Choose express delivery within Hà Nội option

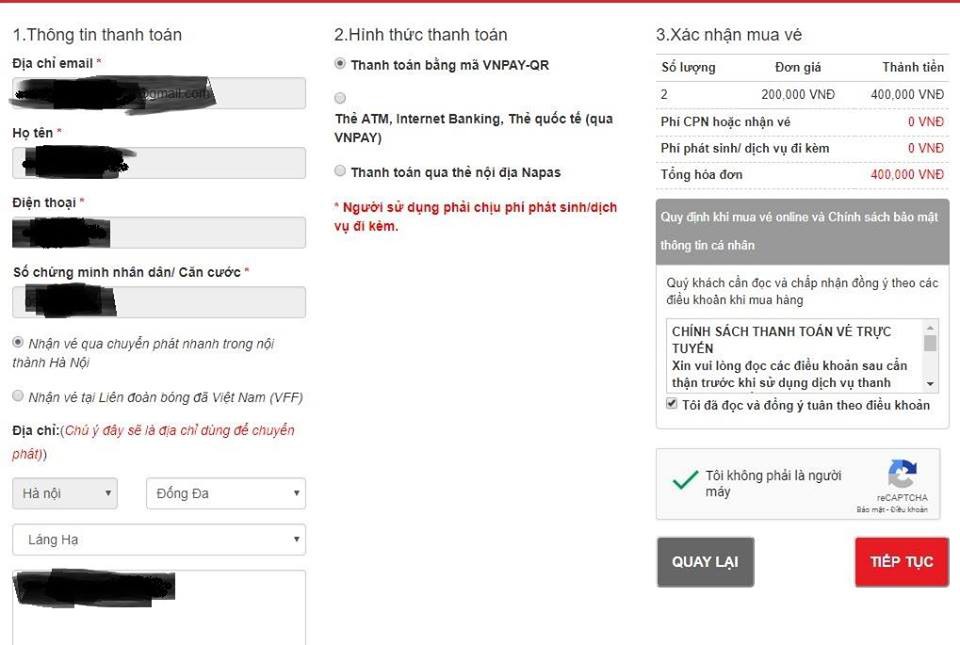[x=17, y=341]
